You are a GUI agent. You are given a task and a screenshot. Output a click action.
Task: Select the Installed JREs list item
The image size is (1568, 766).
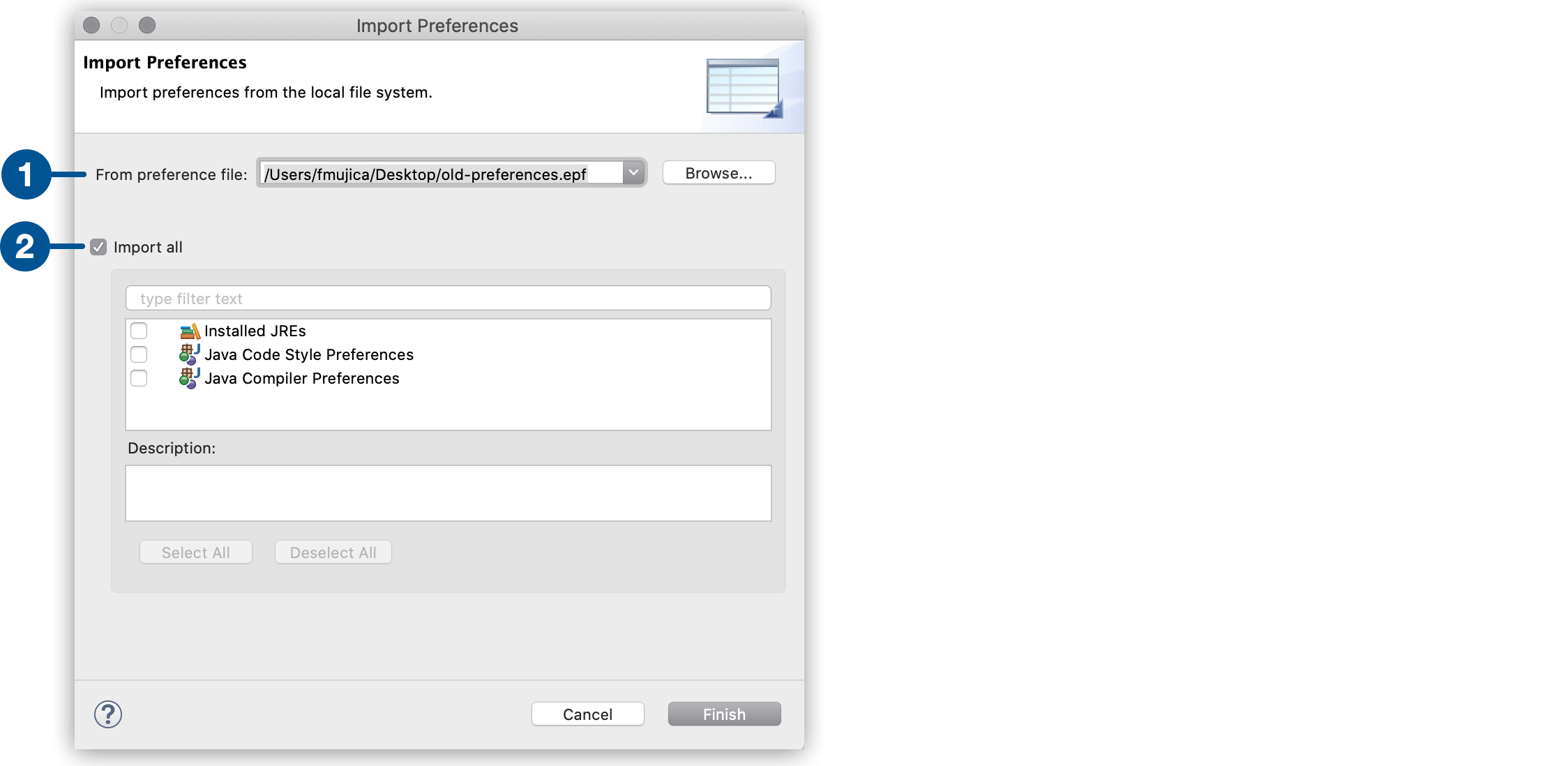254,329
